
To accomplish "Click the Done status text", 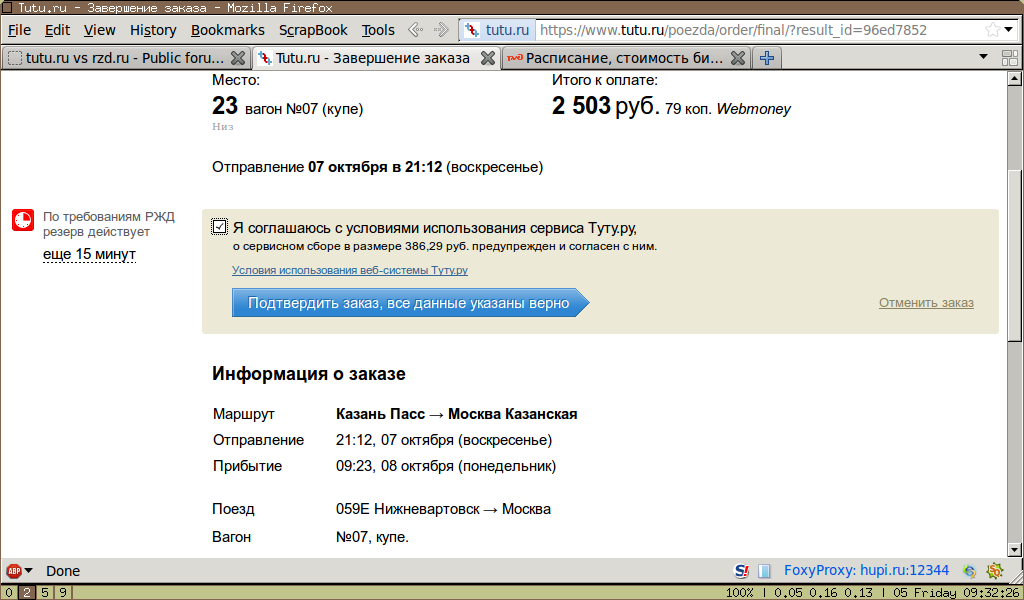I will coord(63,571).
